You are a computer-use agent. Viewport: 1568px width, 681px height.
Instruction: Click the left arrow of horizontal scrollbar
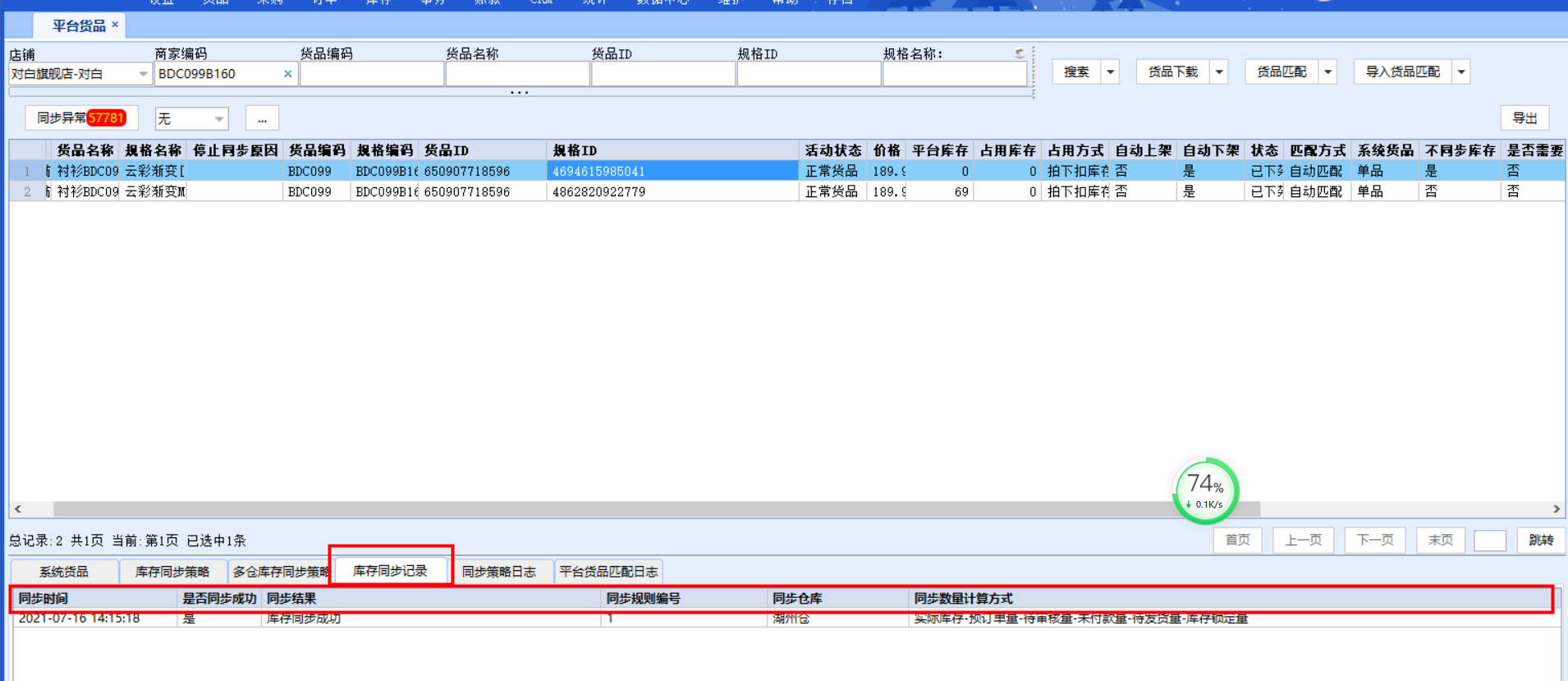18,509
